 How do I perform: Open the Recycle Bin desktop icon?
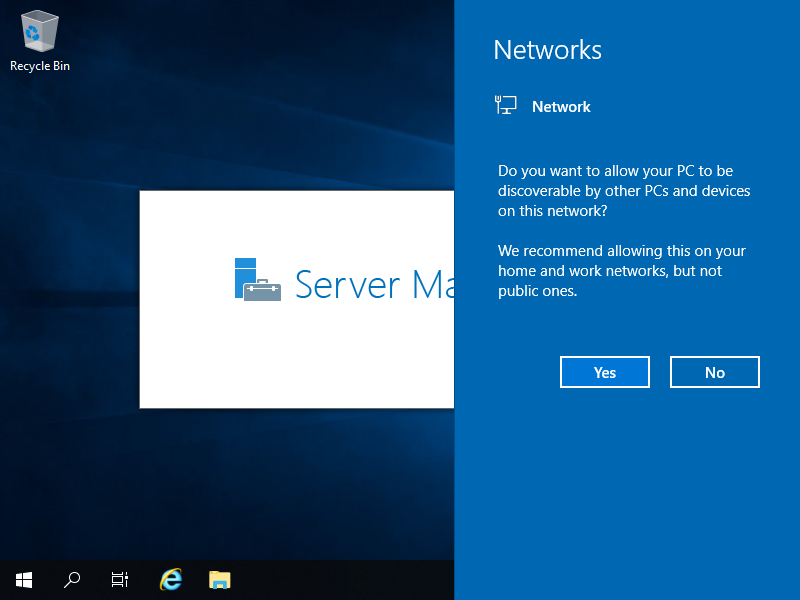tap(40, 42)
